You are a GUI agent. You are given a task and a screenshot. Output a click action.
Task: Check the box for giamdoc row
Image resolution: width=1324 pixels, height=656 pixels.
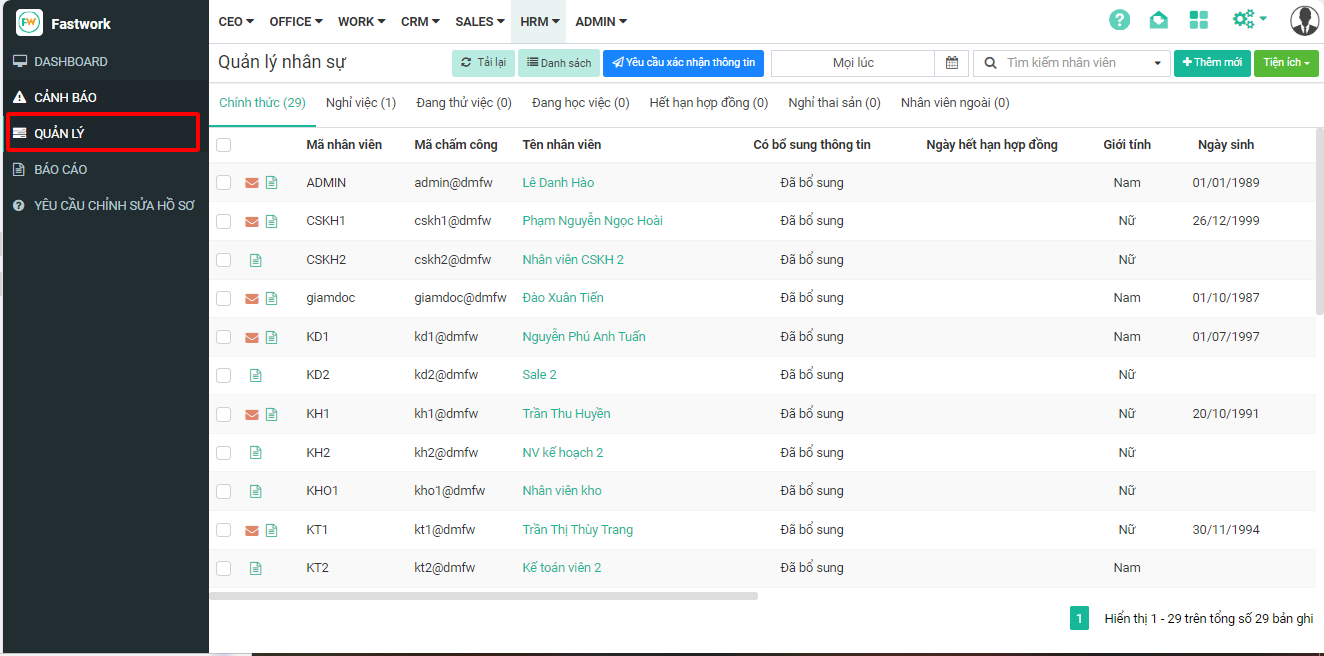point(224,298)
